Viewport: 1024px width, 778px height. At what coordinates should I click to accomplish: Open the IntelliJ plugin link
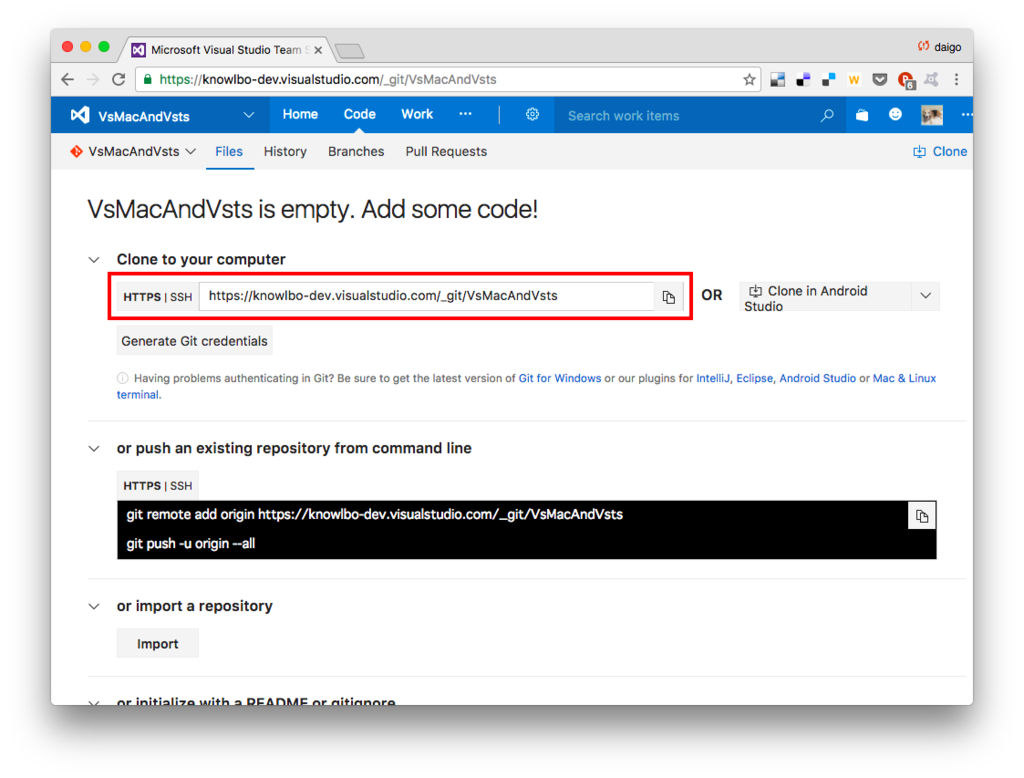click(712, 378)
